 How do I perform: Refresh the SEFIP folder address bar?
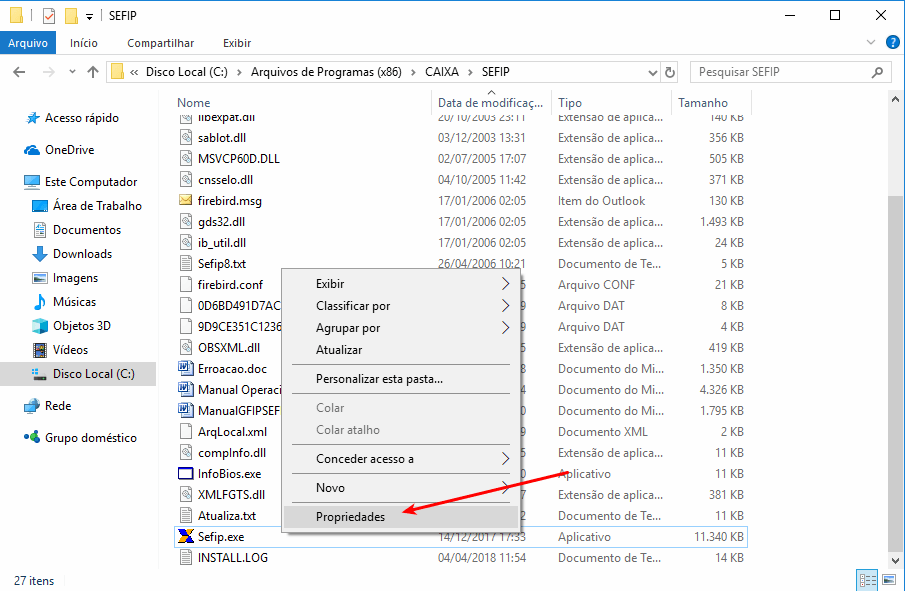click(x=670, y=72)
